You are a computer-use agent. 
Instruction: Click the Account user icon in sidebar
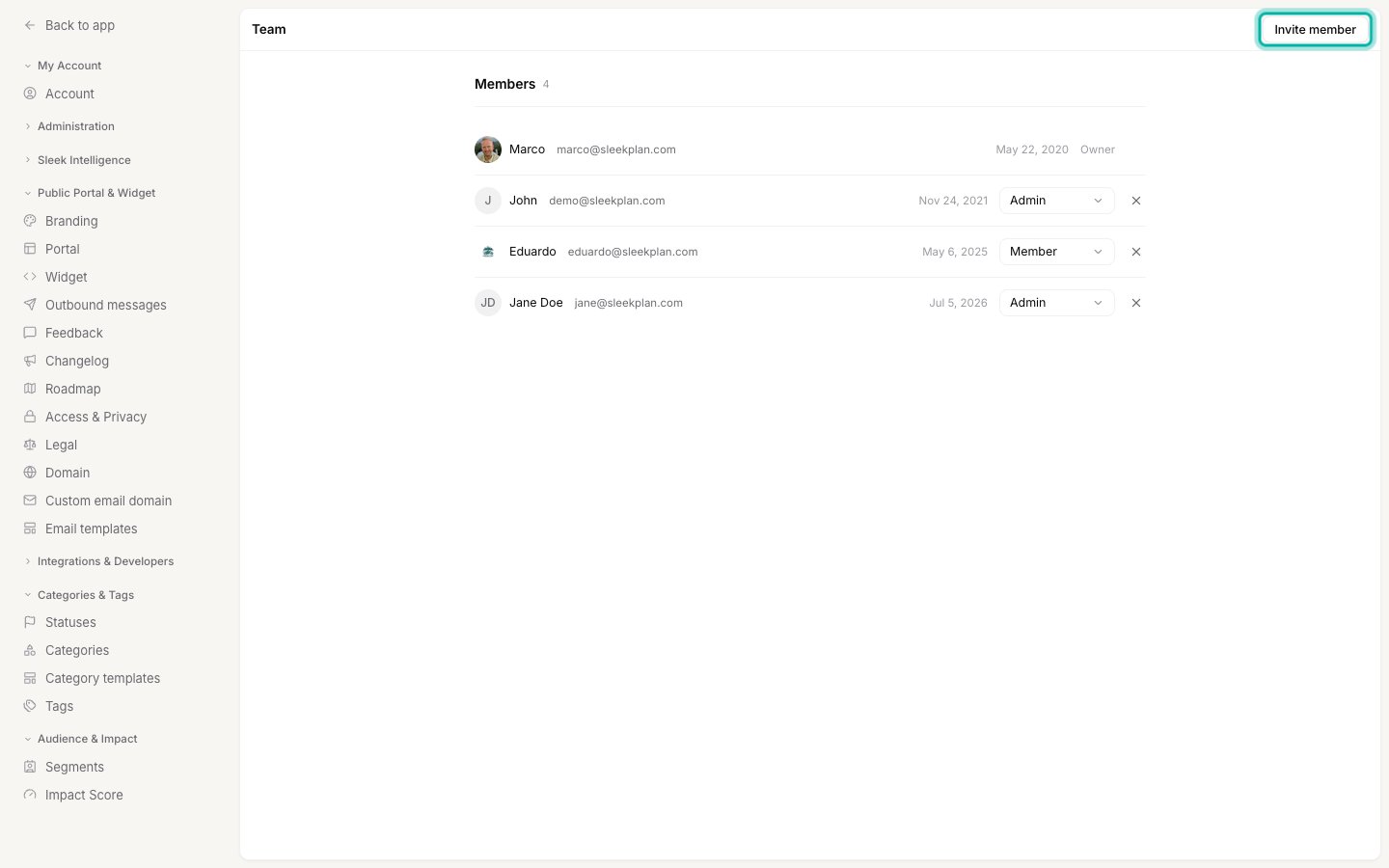point(30,94)
